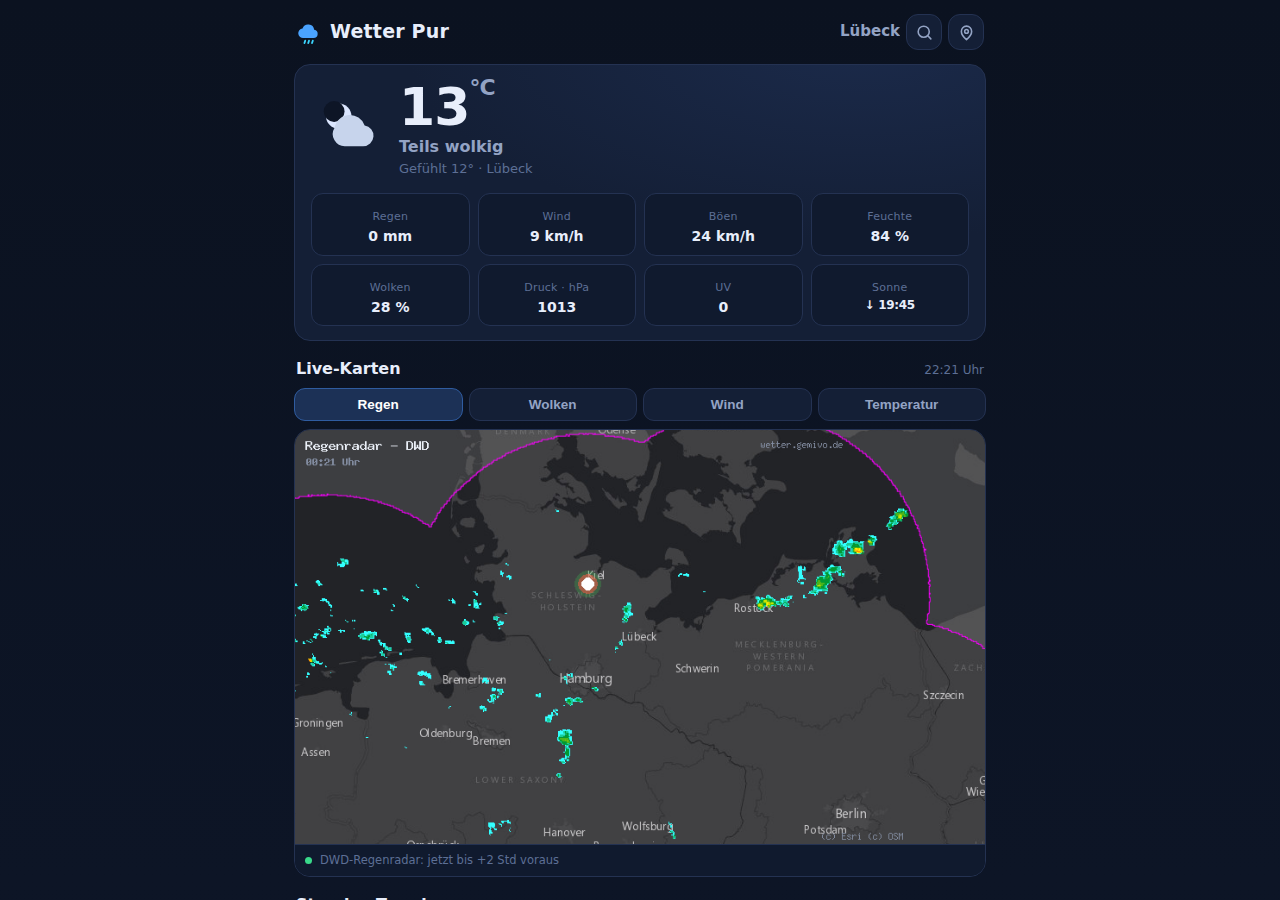Open the city search icon
Viewport: 1280px width, 900px height.
[924, 32]
